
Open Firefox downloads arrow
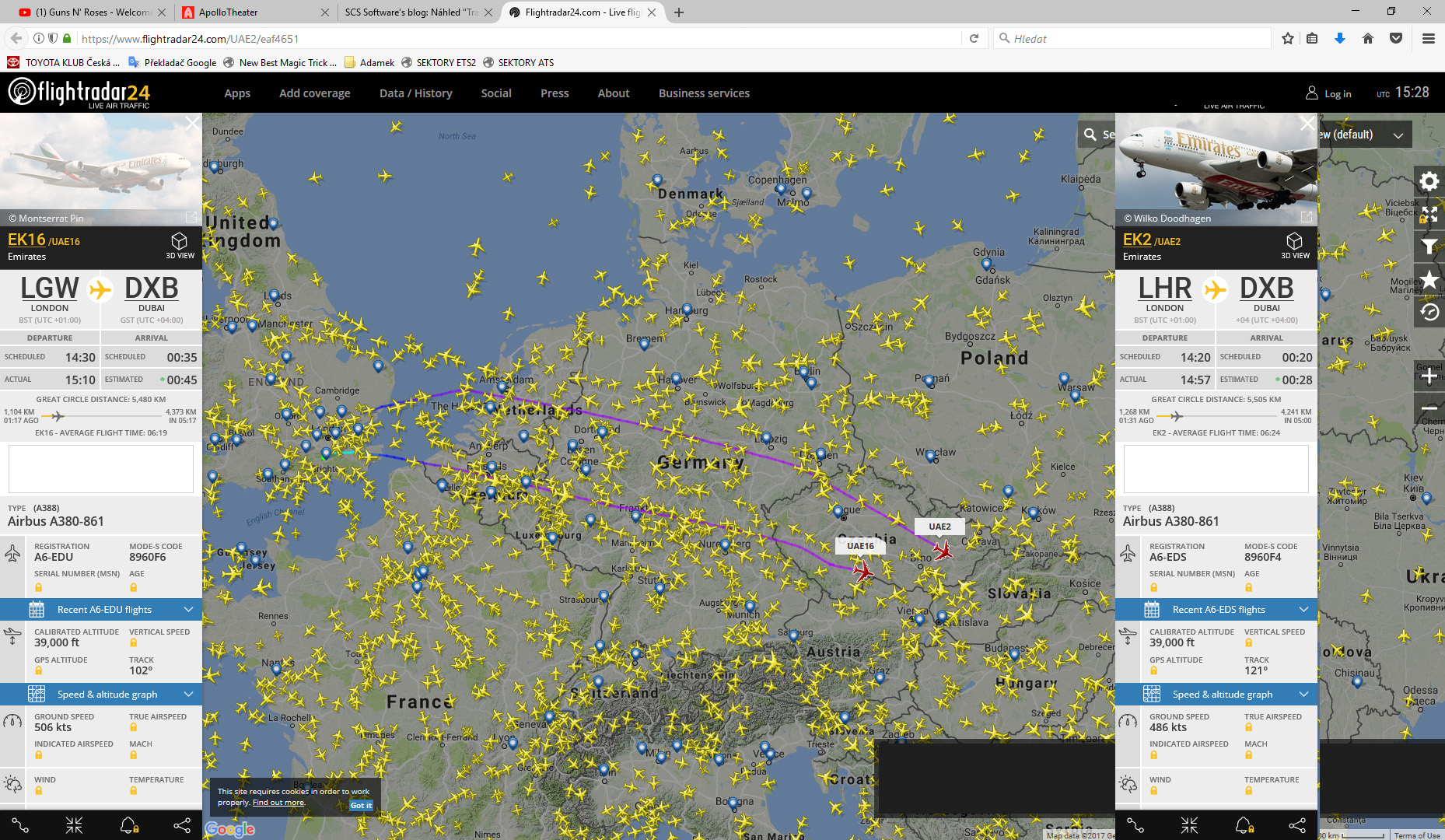point(1340,38)
